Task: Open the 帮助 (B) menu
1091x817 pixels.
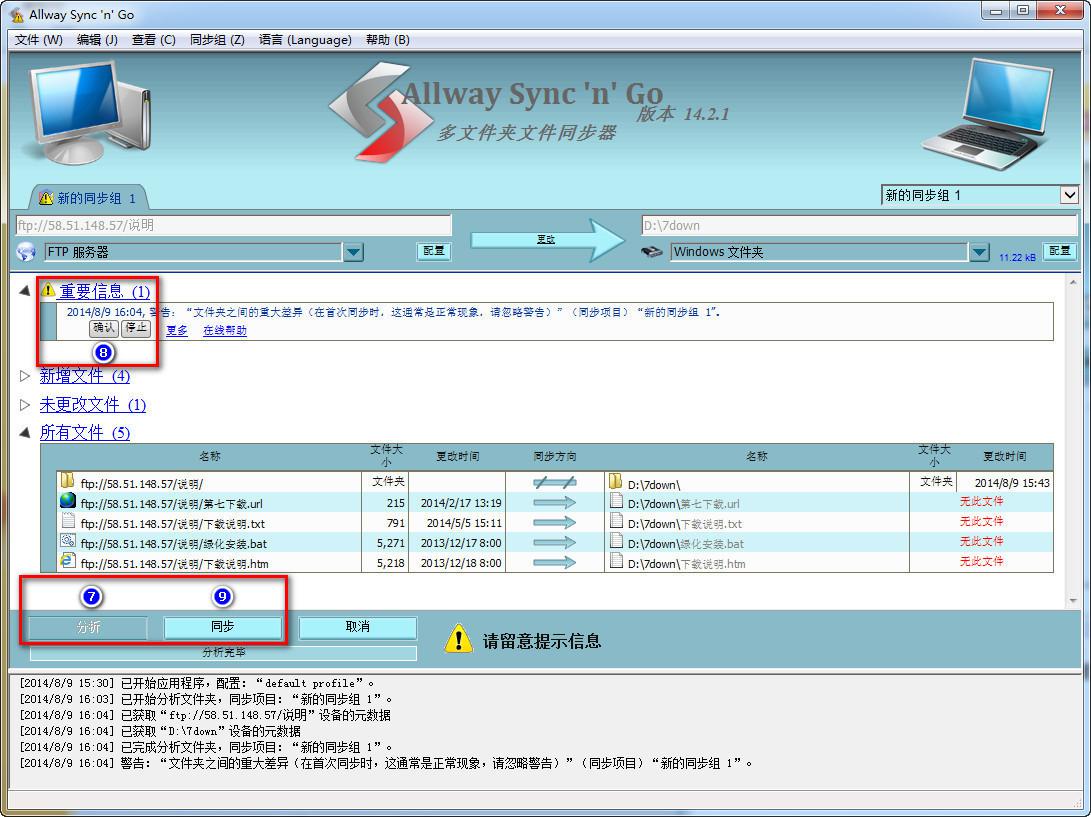Action: click(x=388, y=40)
